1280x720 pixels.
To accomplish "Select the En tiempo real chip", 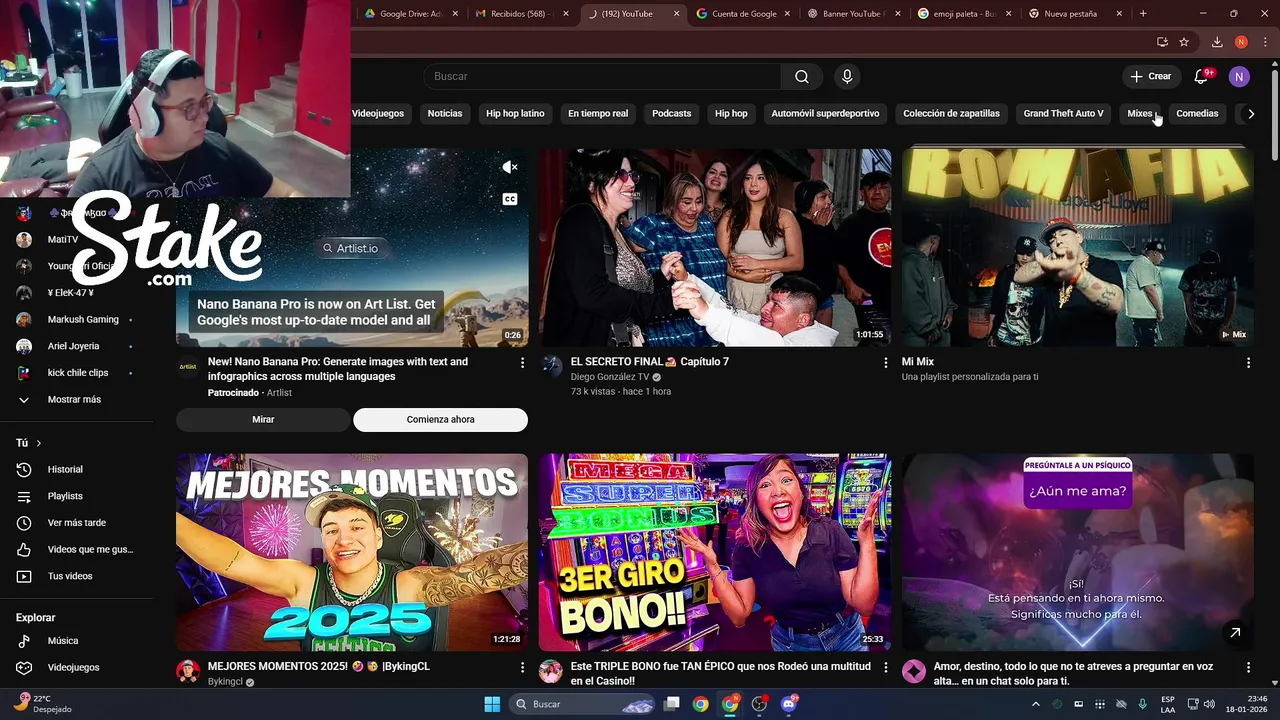I will (598, 114).
